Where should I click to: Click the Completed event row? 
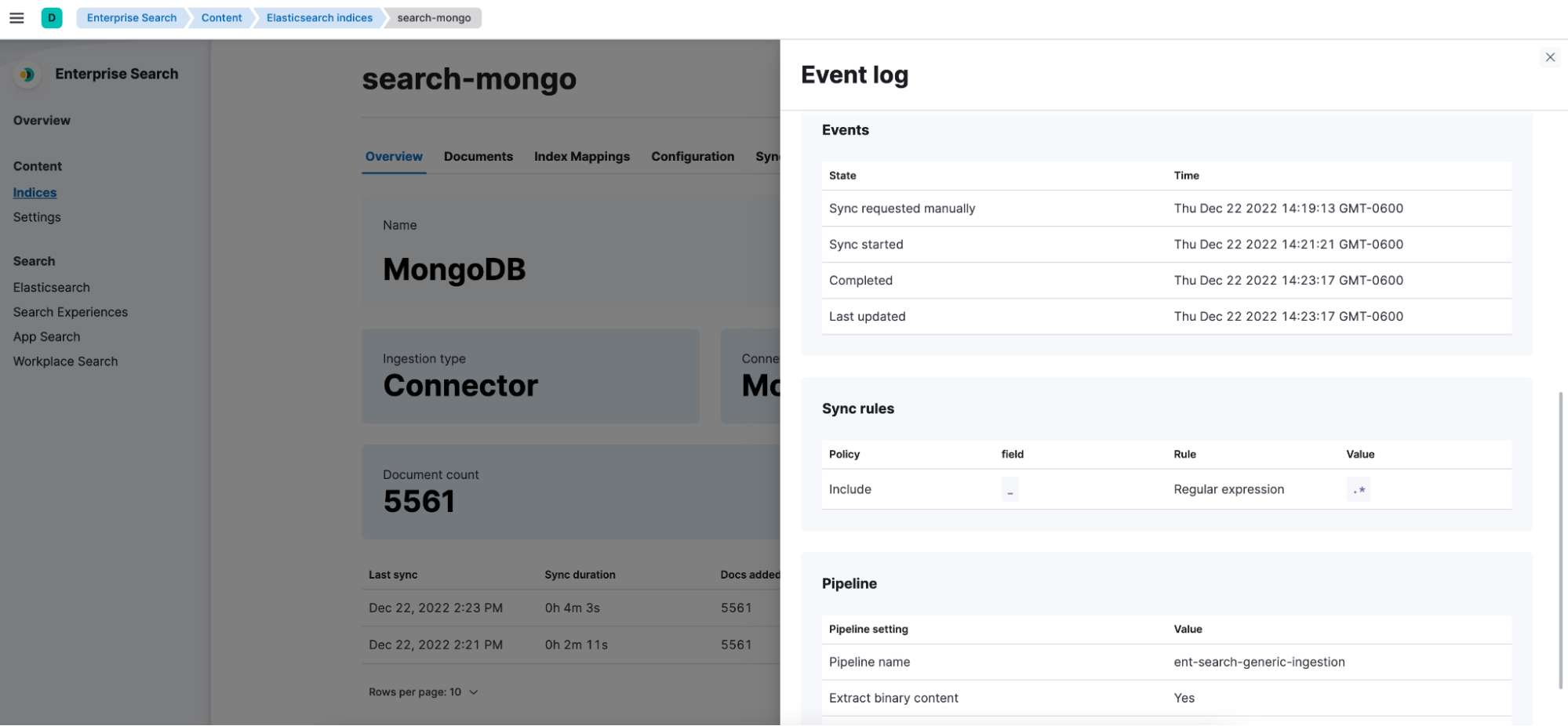point(1166,281)
